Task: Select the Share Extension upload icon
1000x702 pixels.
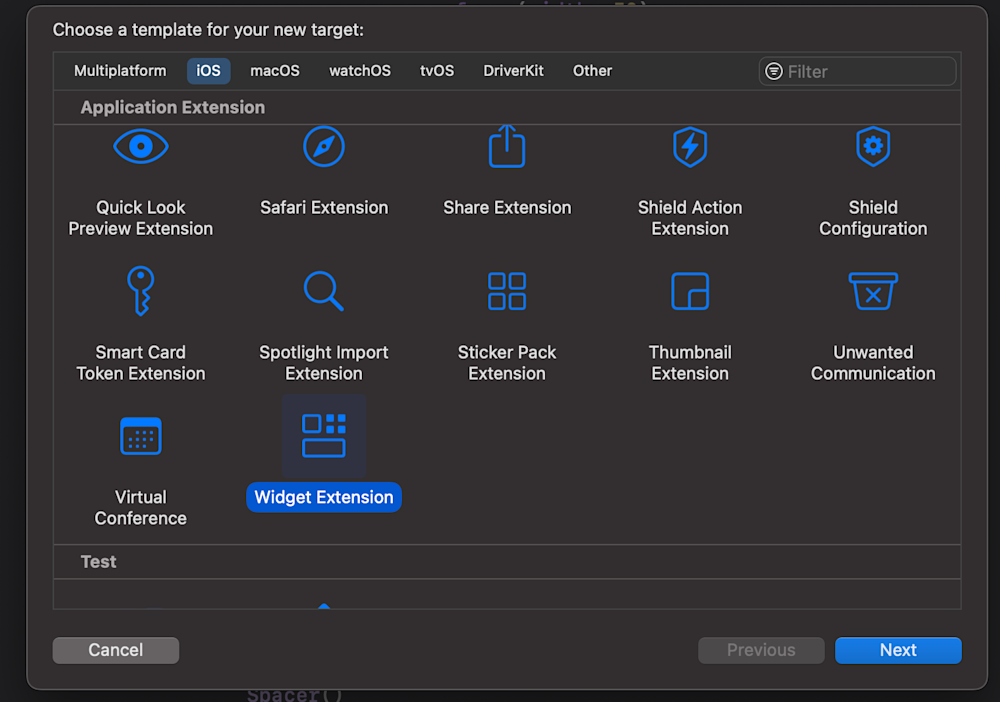Action: (x=507, y=146)
